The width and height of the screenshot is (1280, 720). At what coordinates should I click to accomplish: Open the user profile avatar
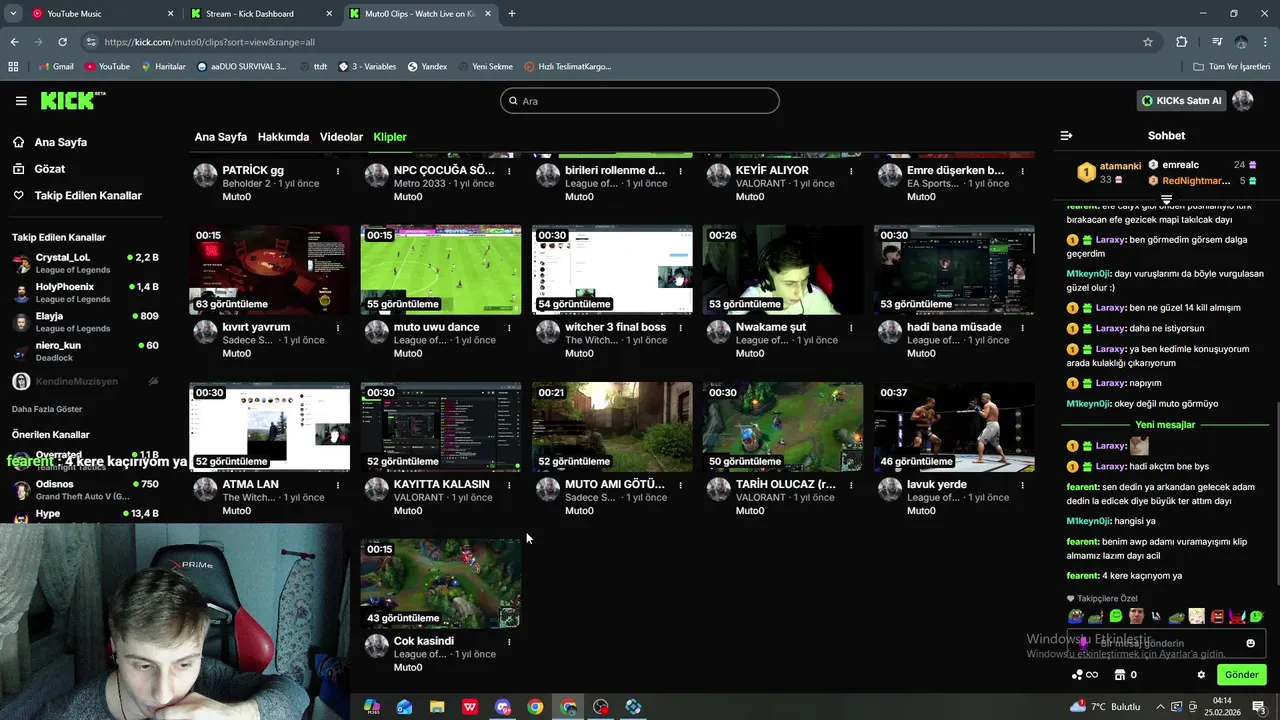click(1243, 101)
